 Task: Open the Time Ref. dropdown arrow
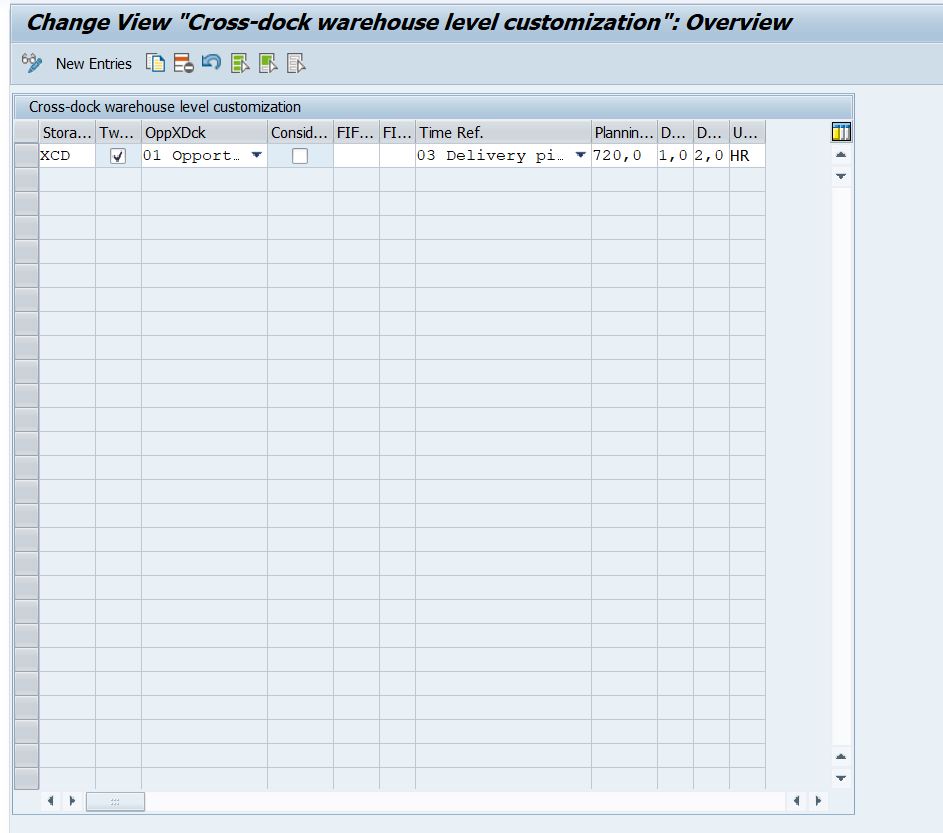click(580, 155)
